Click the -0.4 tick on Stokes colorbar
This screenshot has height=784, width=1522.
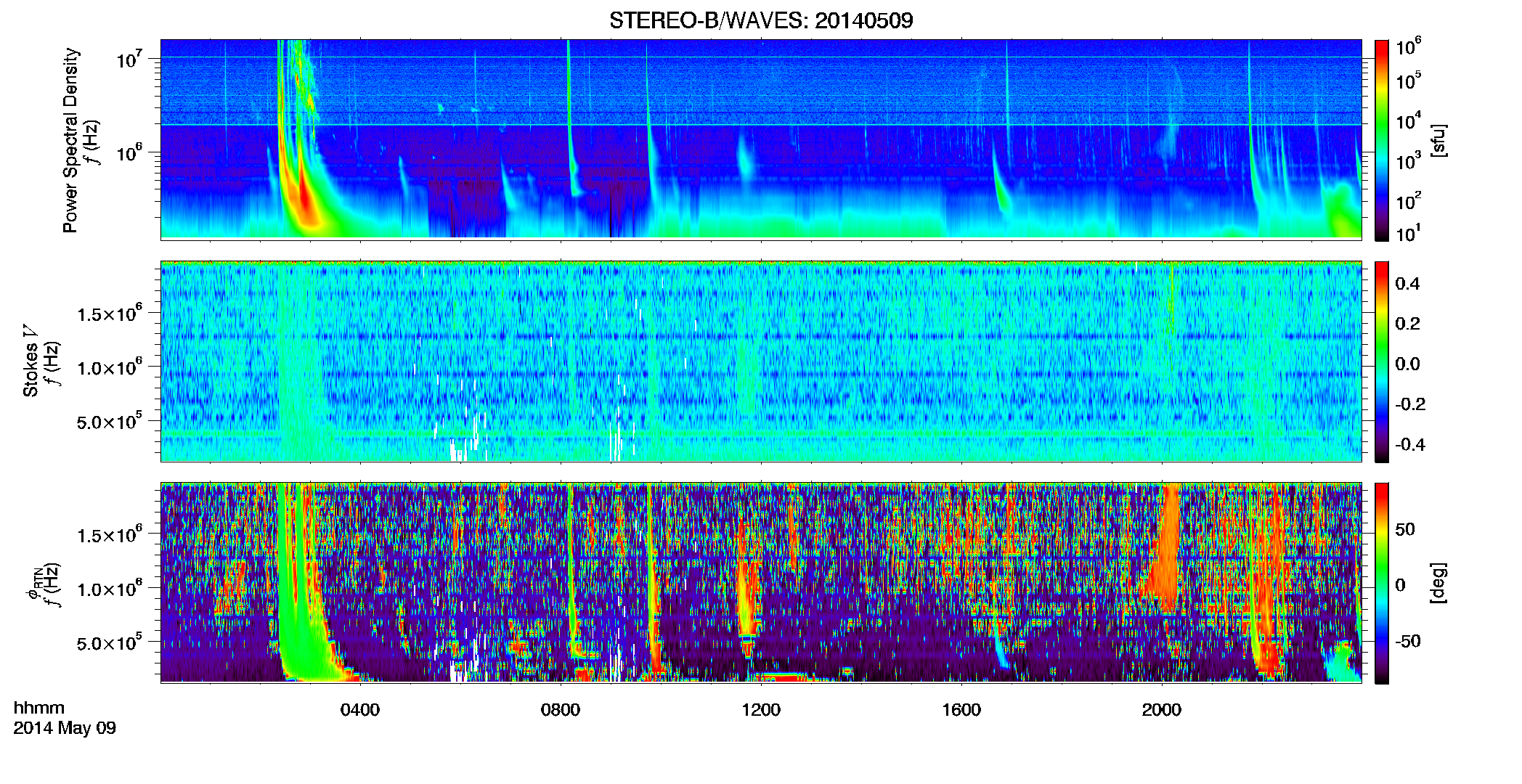click(x=1410, y=445)
